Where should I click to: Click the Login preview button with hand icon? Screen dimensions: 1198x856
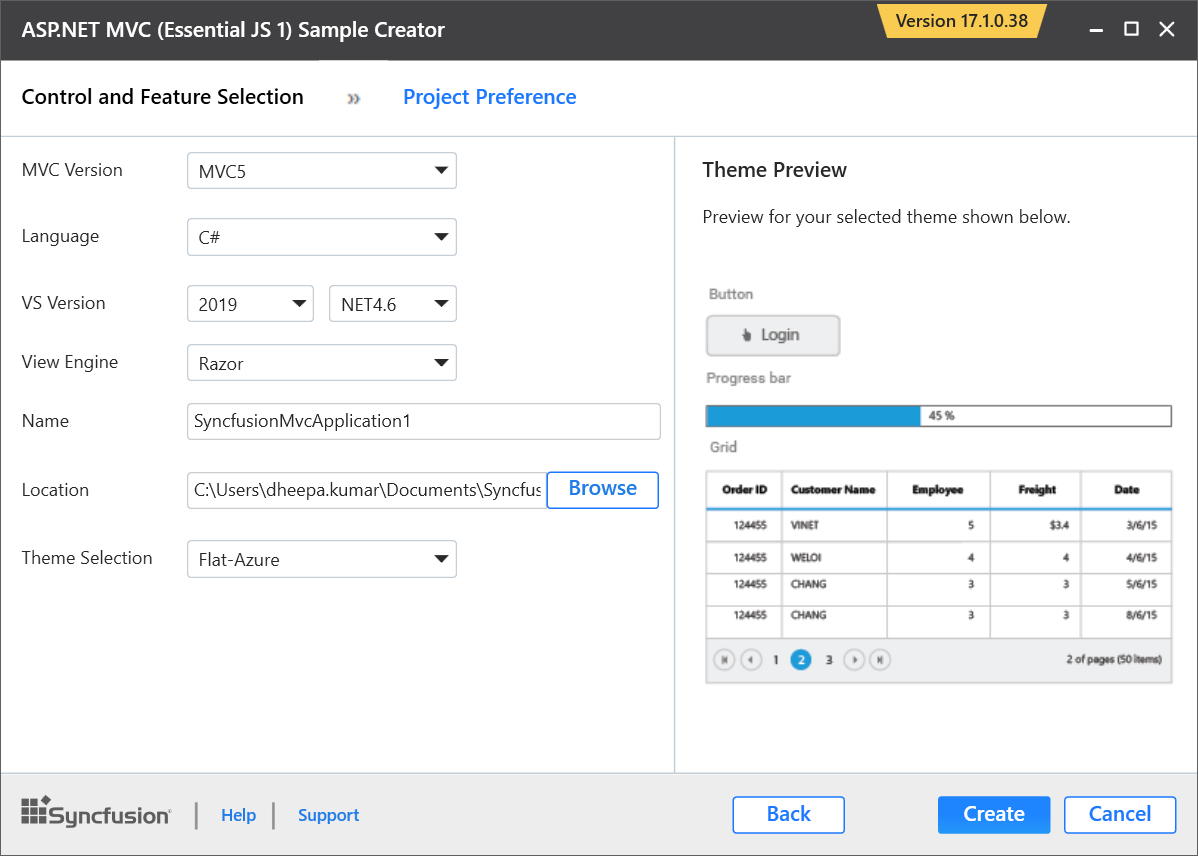(x=773, y=336)
